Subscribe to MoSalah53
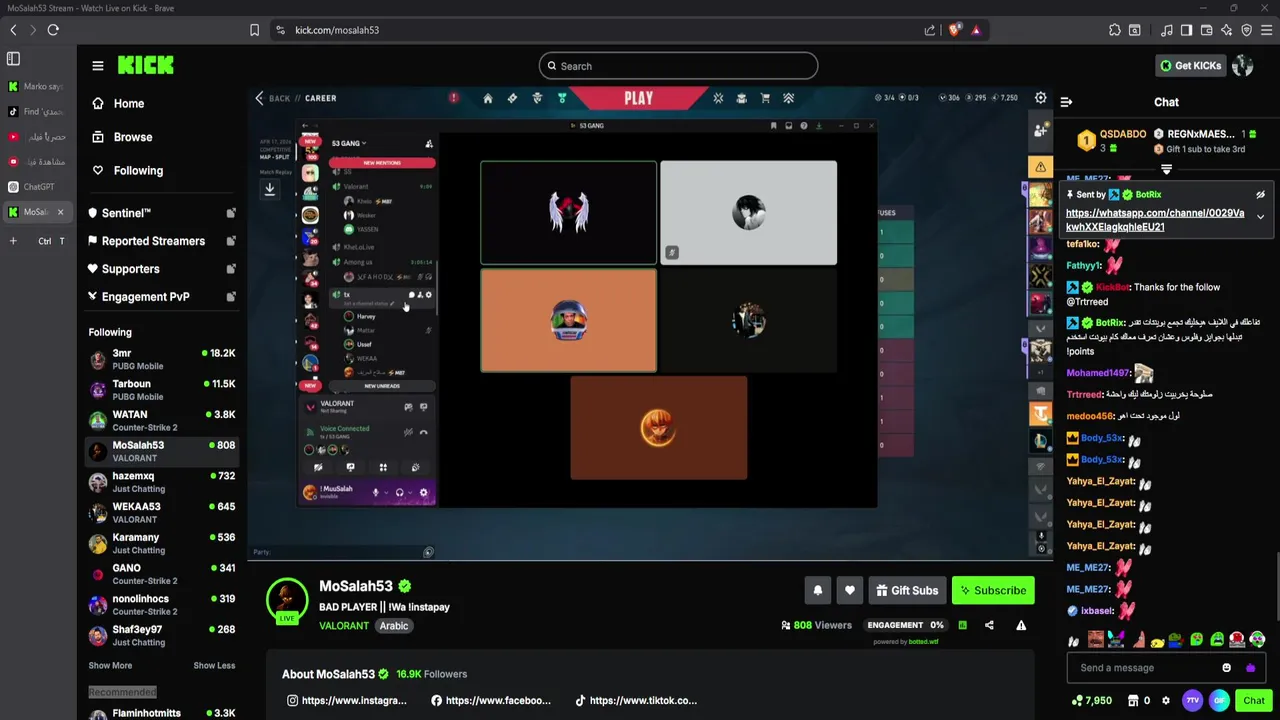Viewport: 1280px width, 720px height. (993, 591)
